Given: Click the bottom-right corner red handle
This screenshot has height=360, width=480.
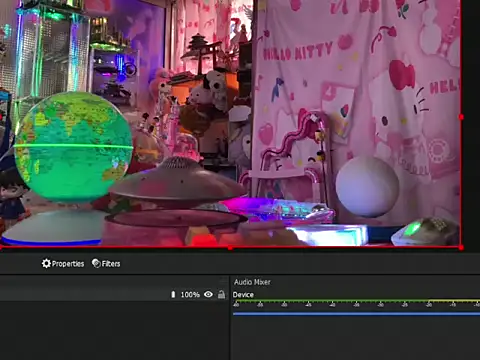Looking at the screenshot, I should tap(461, 248).
